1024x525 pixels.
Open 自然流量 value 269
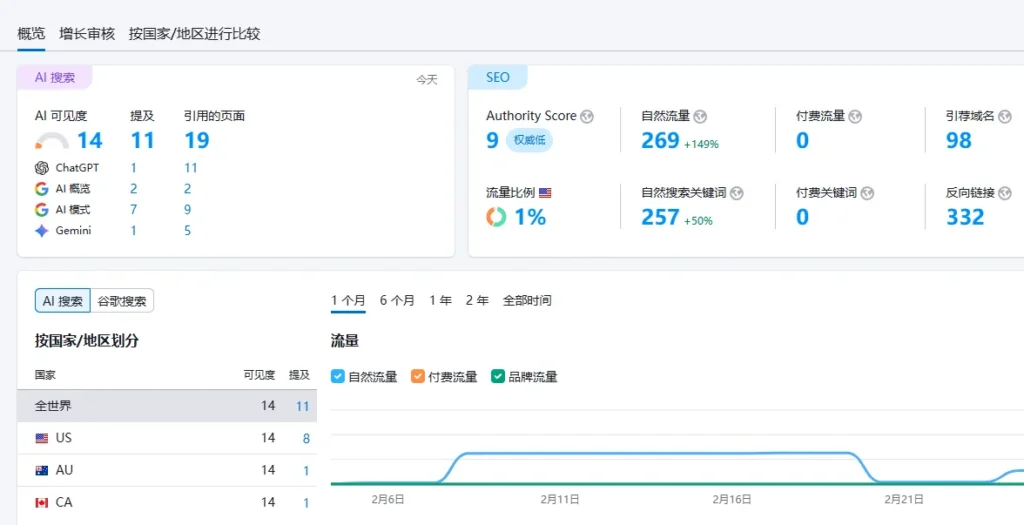(660, 140)
